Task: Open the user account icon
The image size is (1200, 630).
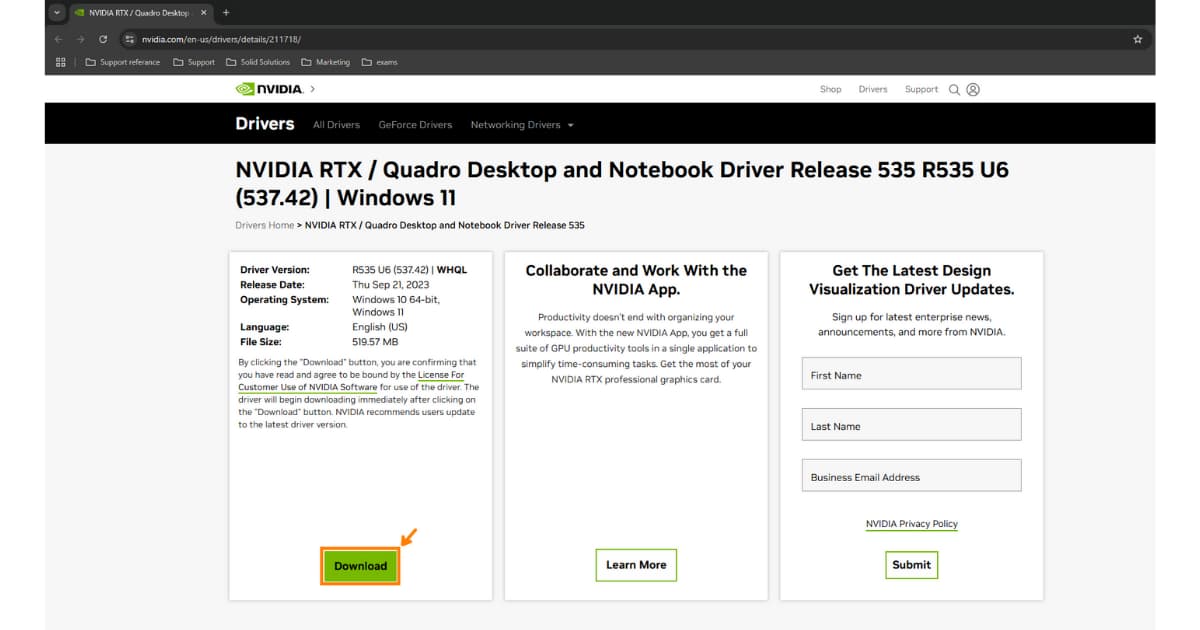Action: click(973, 89)
